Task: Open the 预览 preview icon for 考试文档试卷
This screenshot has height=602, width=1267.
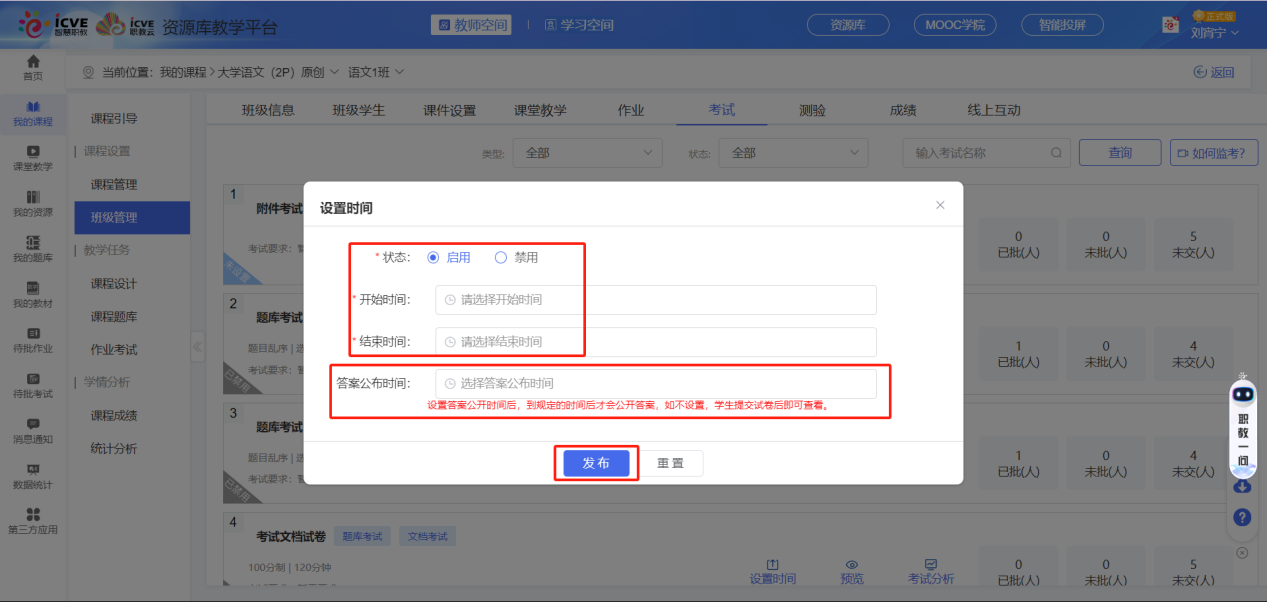Action: click(x=851, y=570)
